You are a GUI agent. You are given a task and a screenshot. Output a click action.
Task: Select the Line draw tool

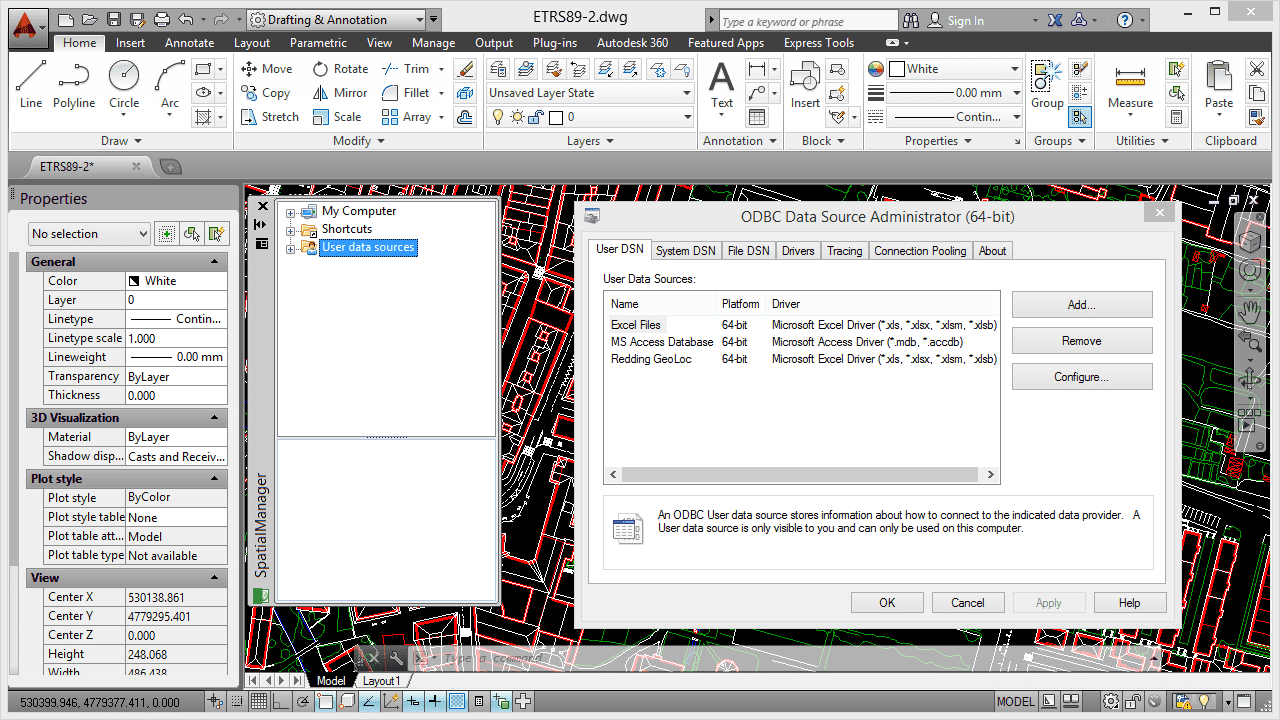click(x=31, y=85)
